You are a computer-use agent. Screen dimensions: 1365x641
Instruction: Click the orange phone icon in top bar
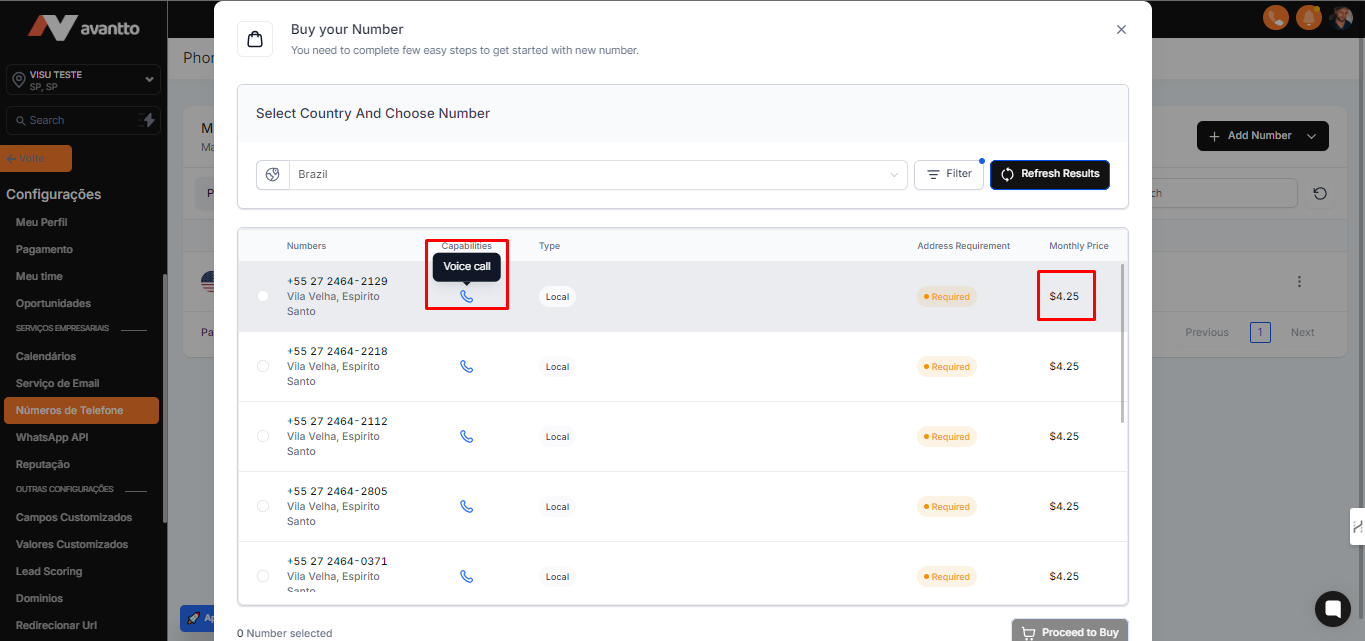point(1275,17)
